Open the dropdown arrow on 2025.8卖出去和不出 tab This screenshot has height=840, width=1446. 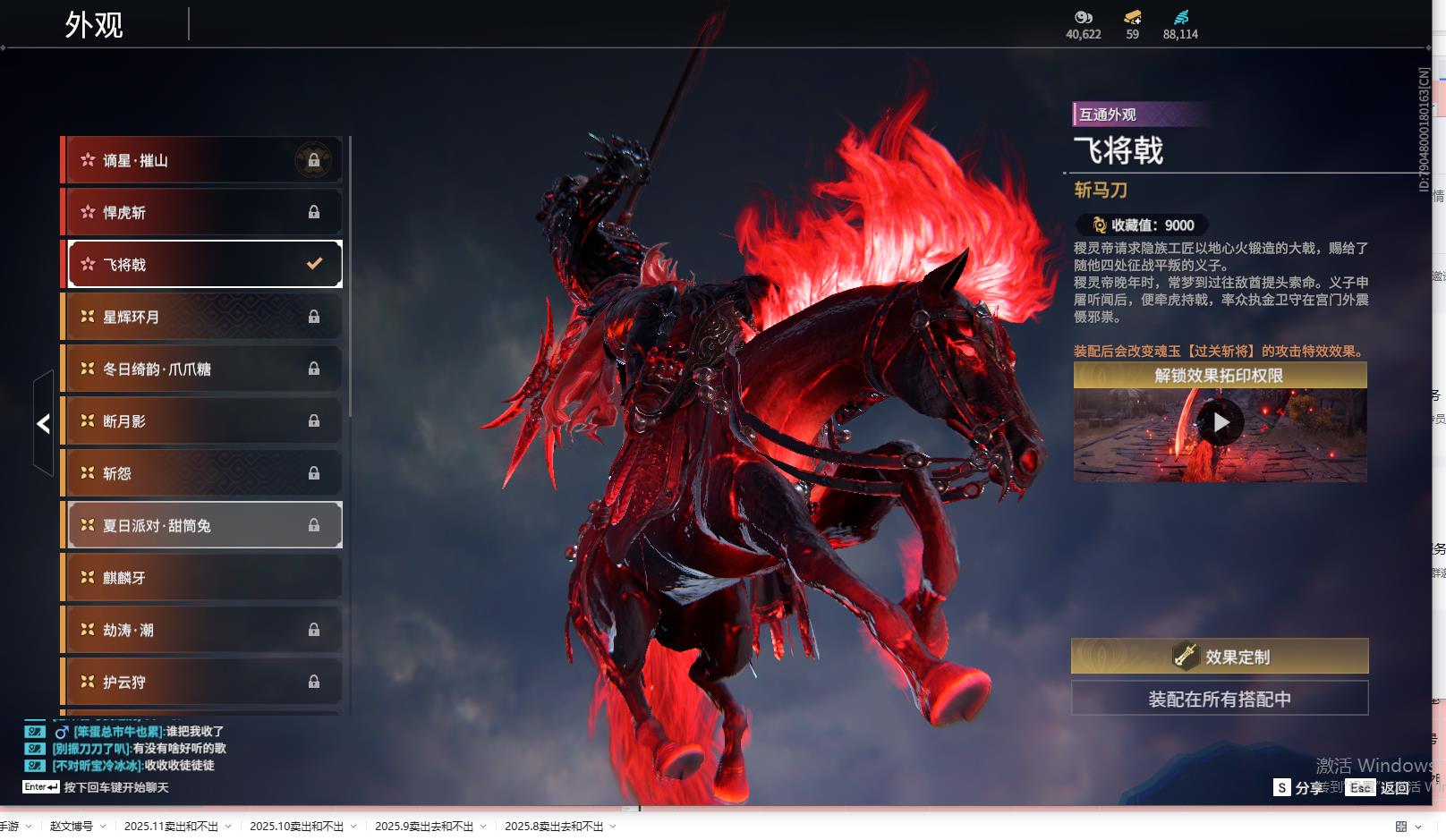tap(613, 827)
